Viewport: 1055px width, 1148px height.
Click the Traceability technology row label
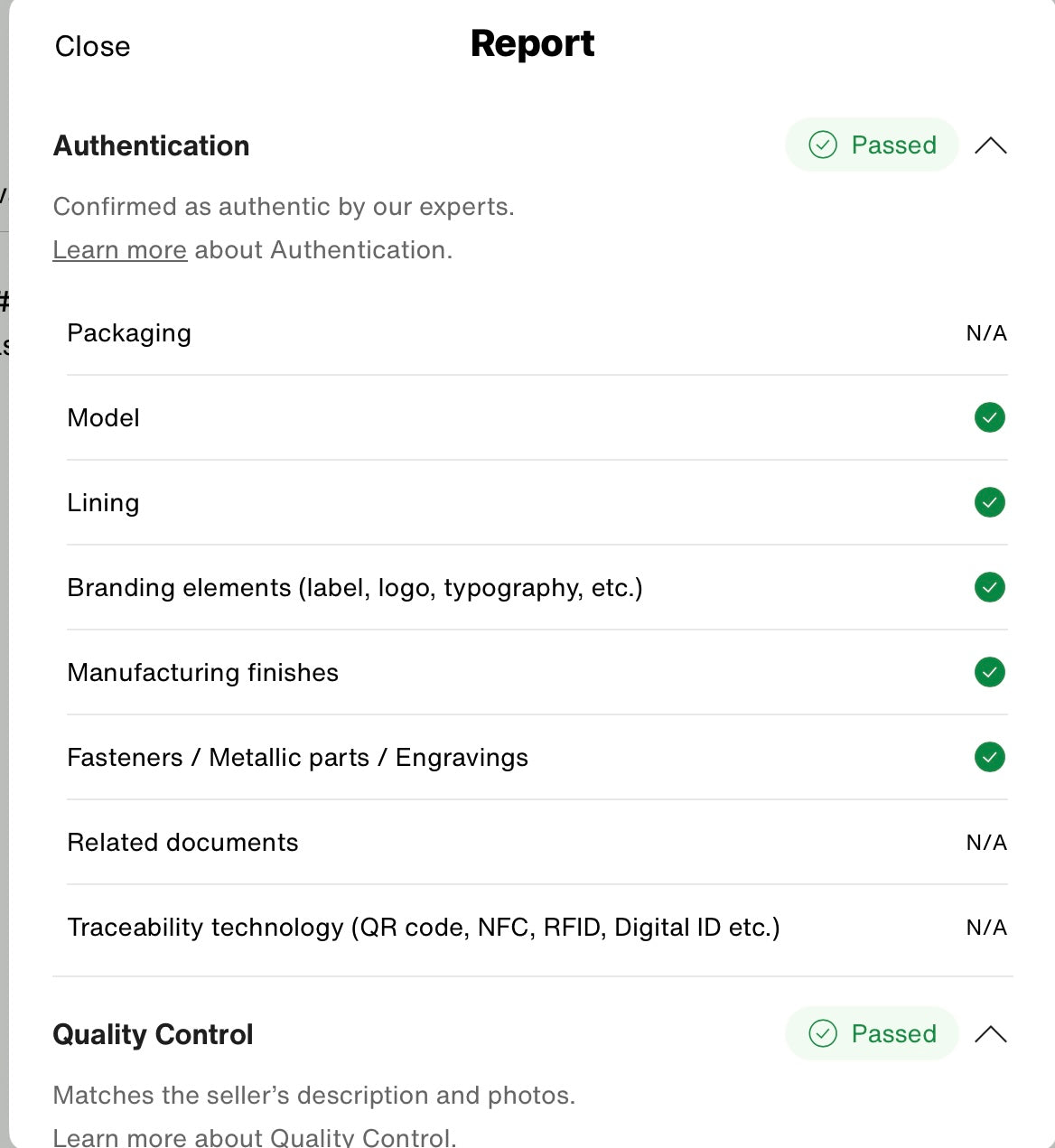click(424, 928)
